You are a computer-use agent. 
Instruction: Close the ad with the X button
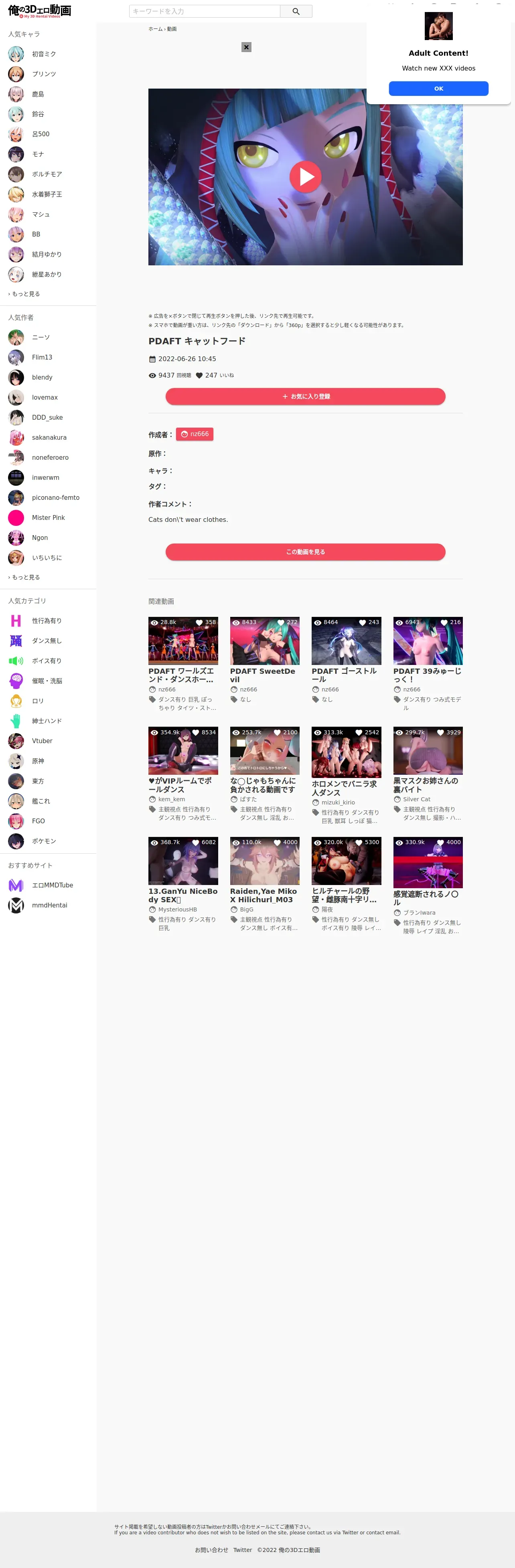click(x=246, y=47)
